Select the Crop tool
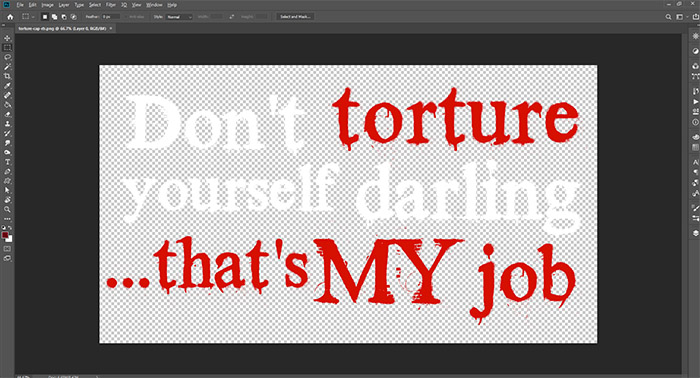Viewport: 700px width, 378px height. pyautogui.click(x=7, y=76)
